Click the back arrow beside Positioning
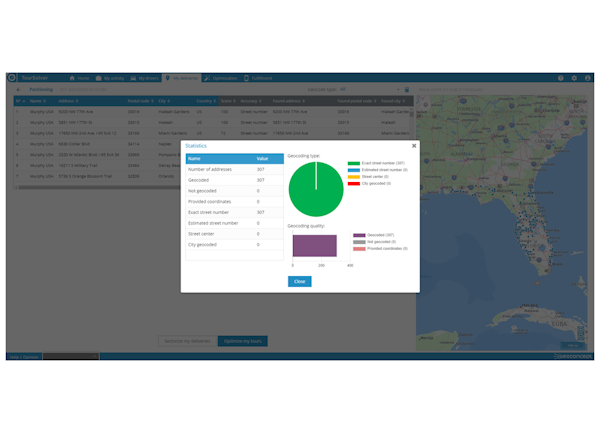The height and width of the screenshot is (433, 600). [x=19, y=89]
